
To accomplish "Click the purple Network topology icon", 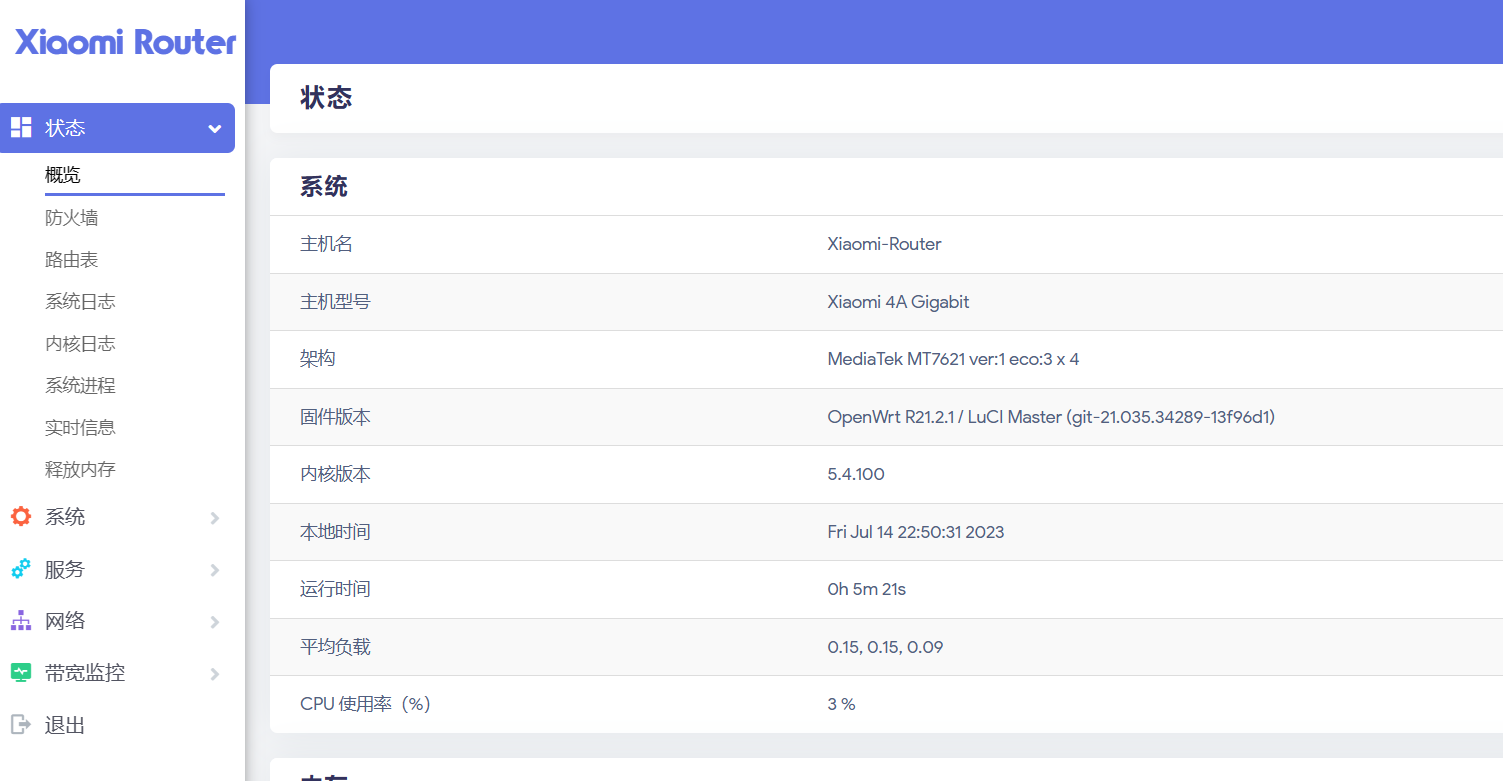I will coord(21,621).
